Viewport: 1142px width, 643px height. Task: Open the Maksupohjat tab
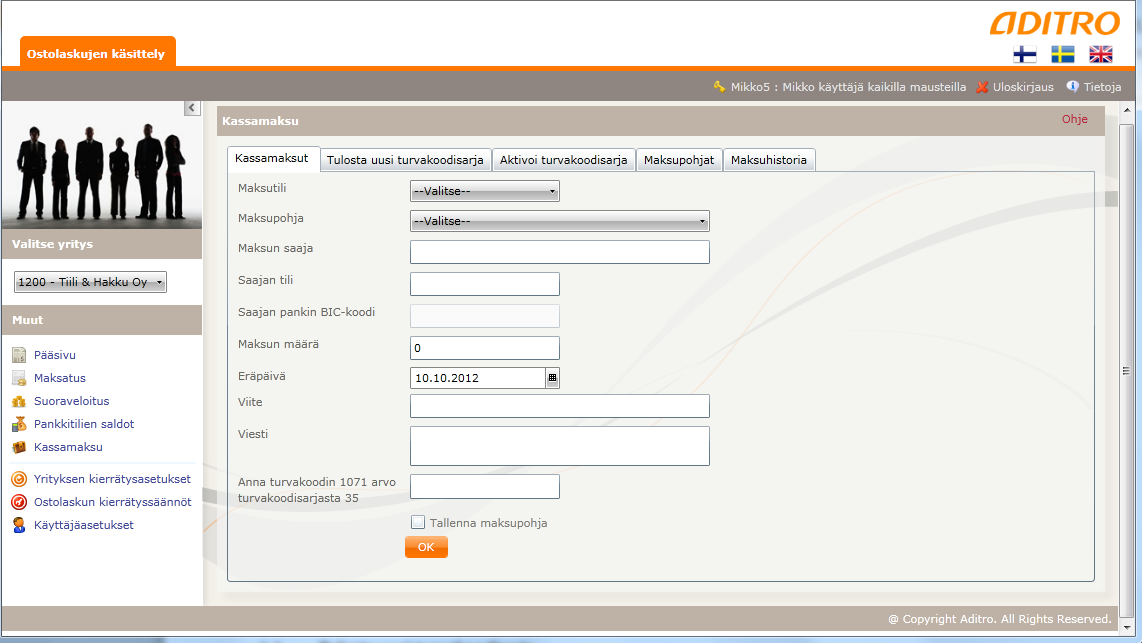679,160
